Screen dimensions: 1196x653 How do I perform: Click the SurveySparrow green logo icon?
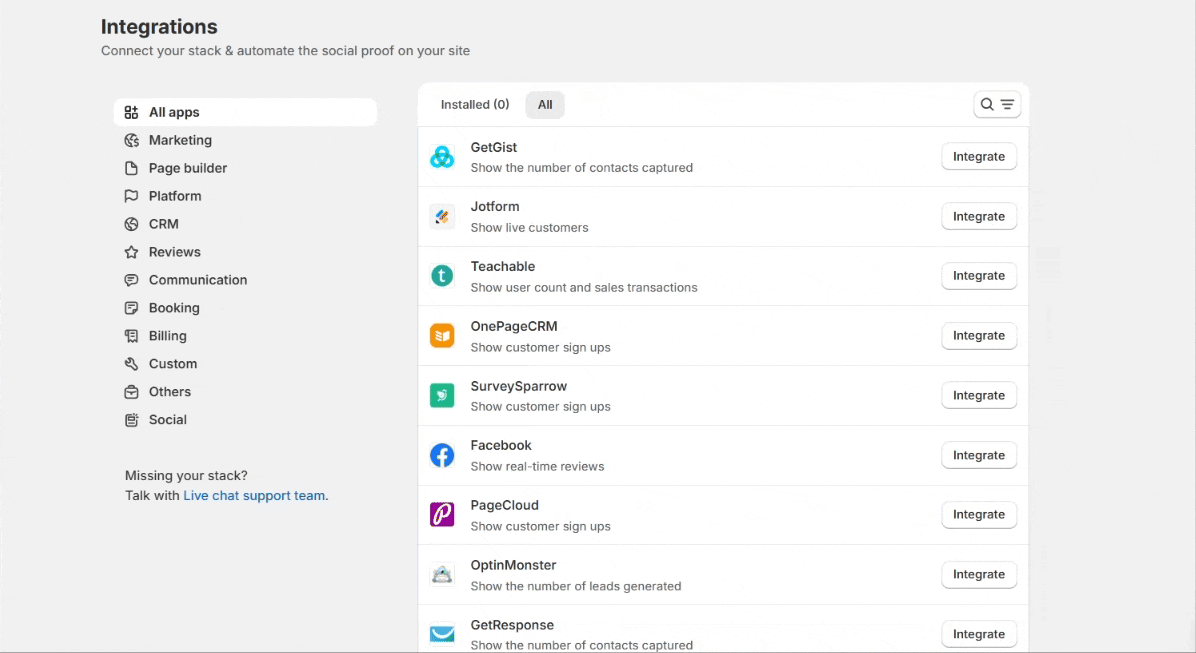click(x=442, y=396)
